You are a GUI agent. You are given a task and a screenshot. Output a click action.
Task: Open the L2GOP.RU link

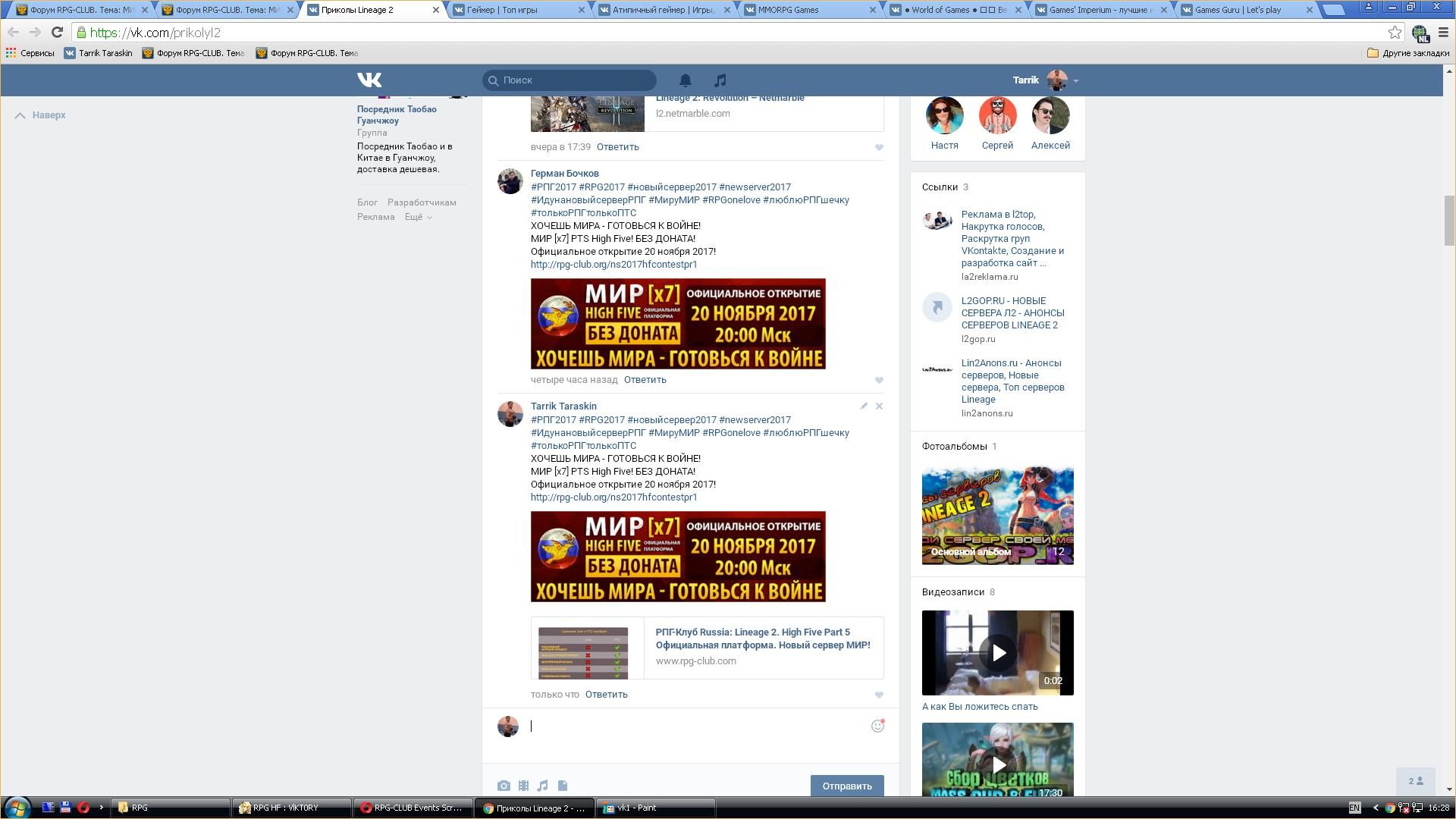coord(1012,313)
